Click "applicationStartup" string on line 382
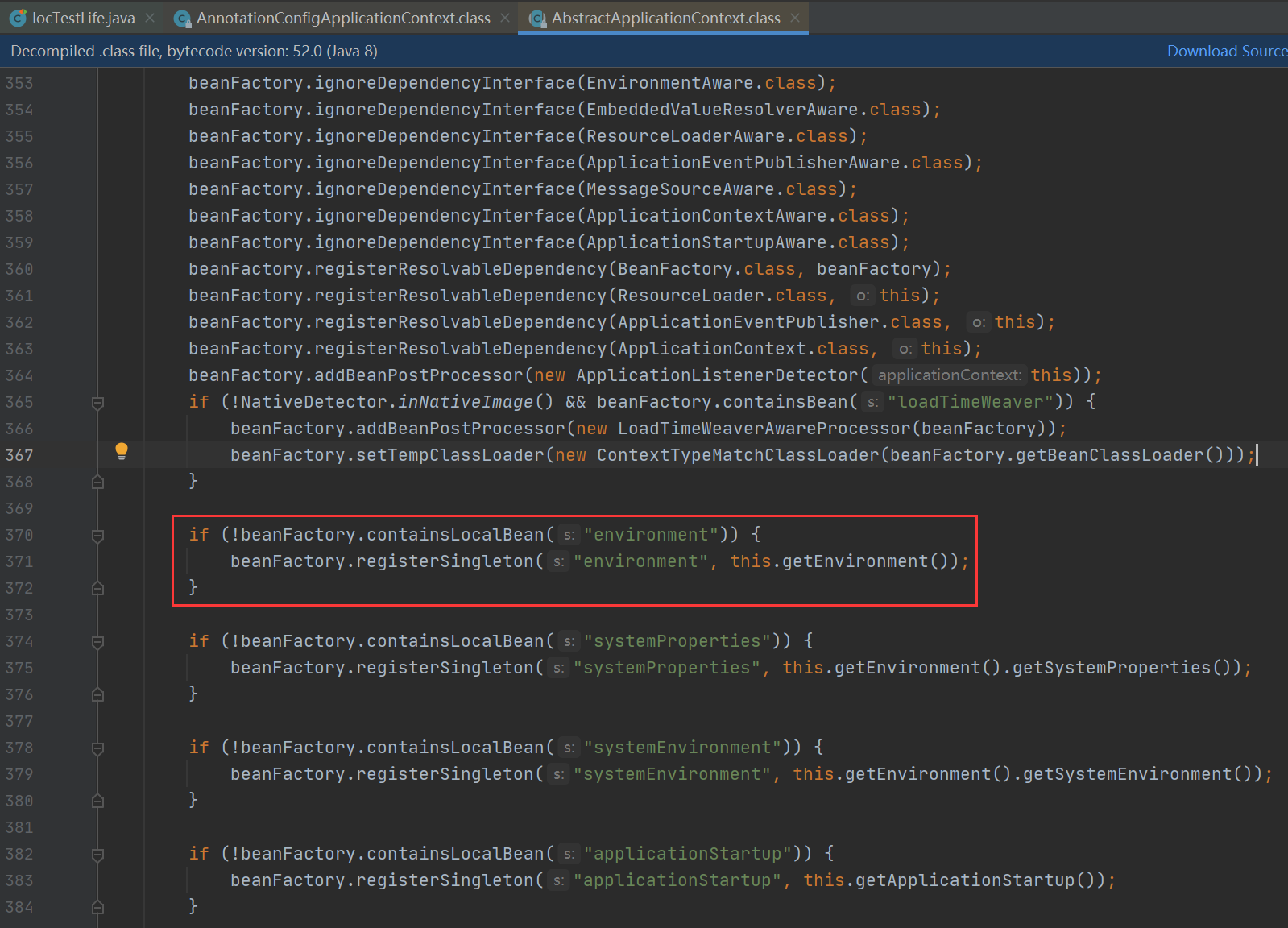 pos(688,854)
